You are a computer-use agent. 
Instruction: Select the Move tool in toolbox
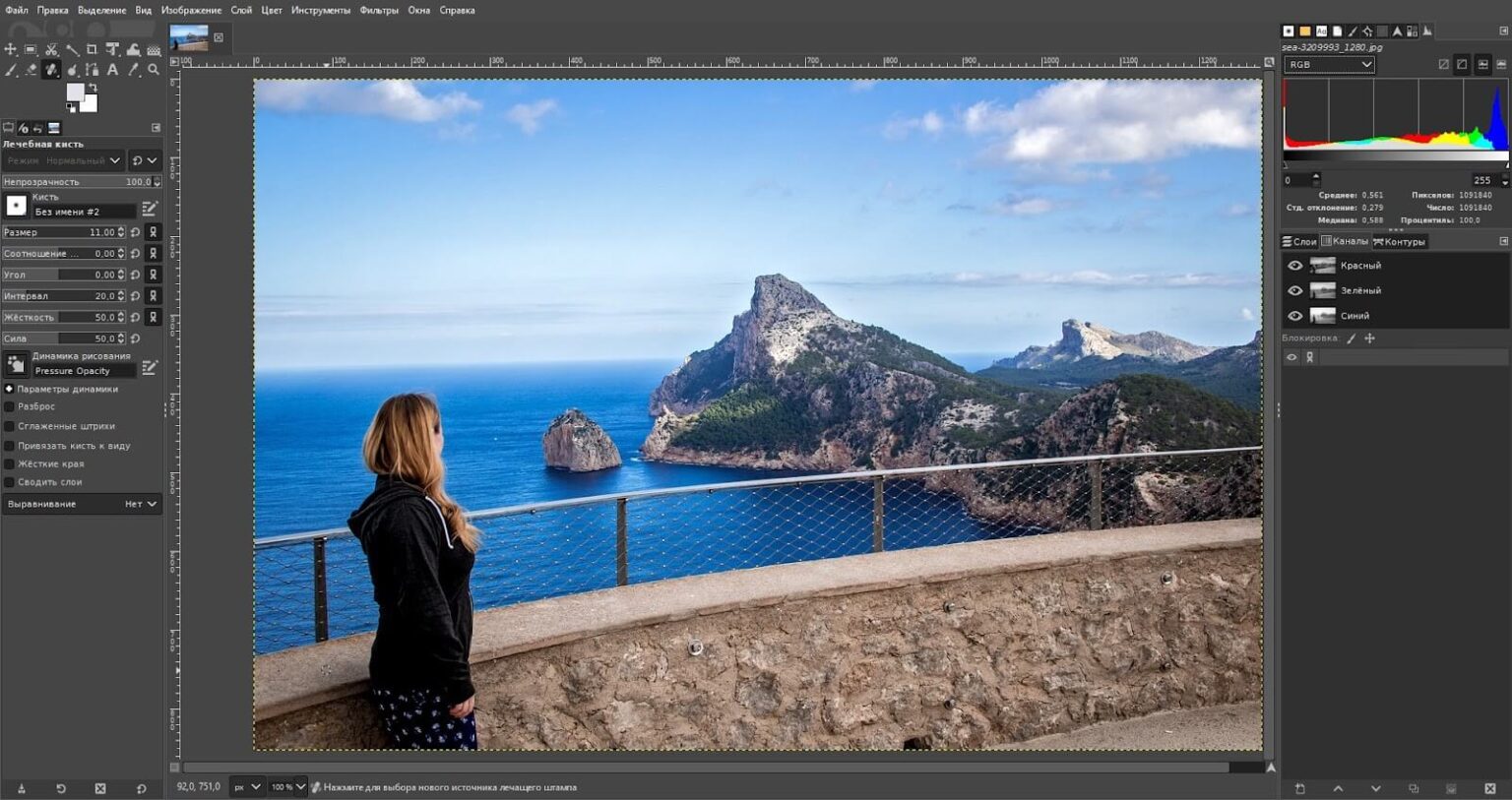click(10, 49)
